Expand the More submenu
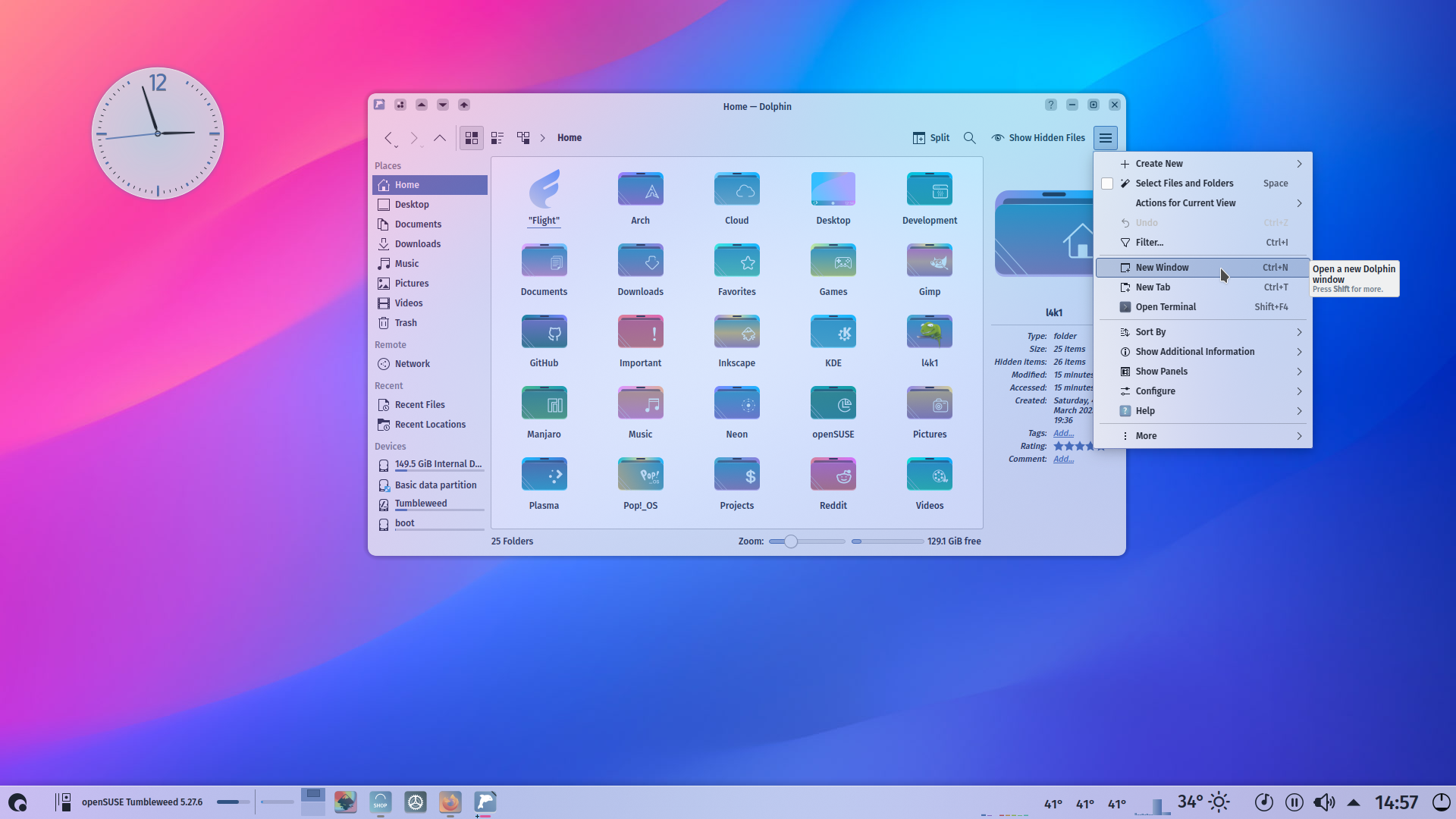This screenshot has height=819, width=1456. [1203, 436]
